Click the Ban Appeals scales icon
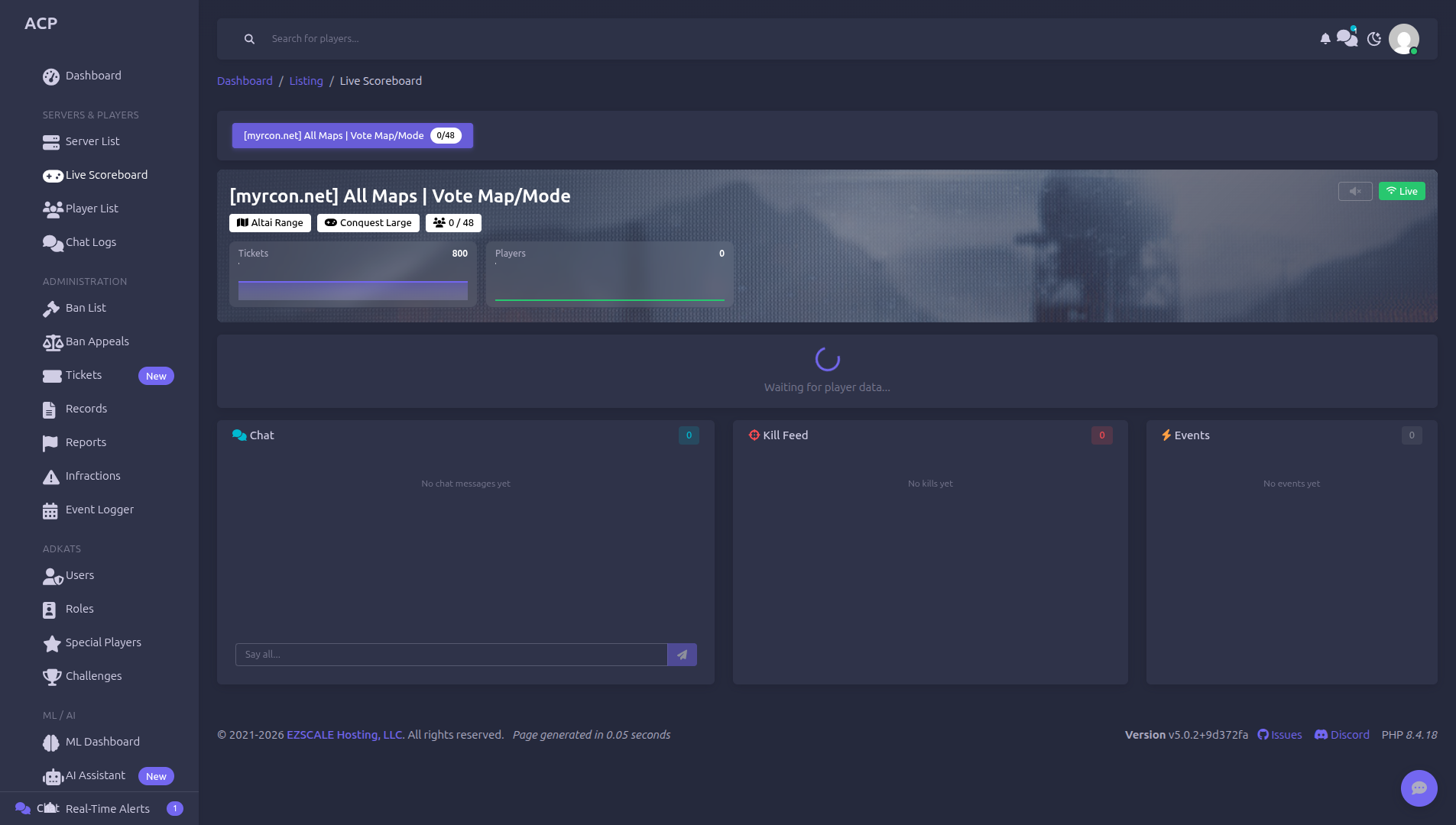The height and width of the screenshot is (825, 1456). click(53, 342)
